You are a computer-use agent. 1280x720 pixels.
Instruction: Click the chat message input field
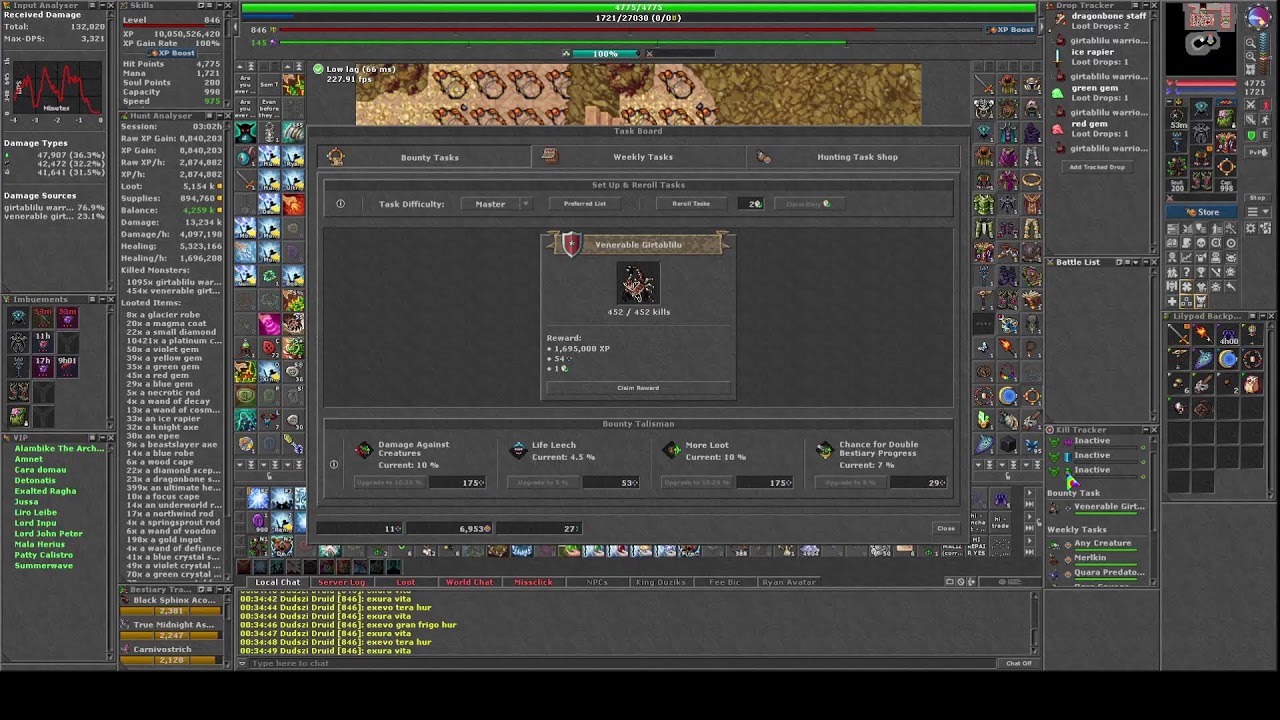tap(620, 663)
